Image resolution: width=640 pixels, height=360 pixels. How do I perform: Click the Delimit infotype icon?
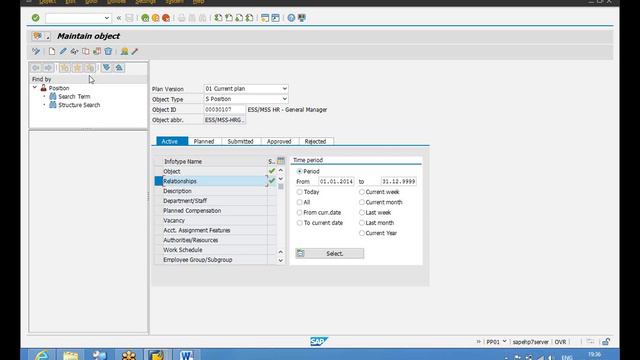click(97, 51)
